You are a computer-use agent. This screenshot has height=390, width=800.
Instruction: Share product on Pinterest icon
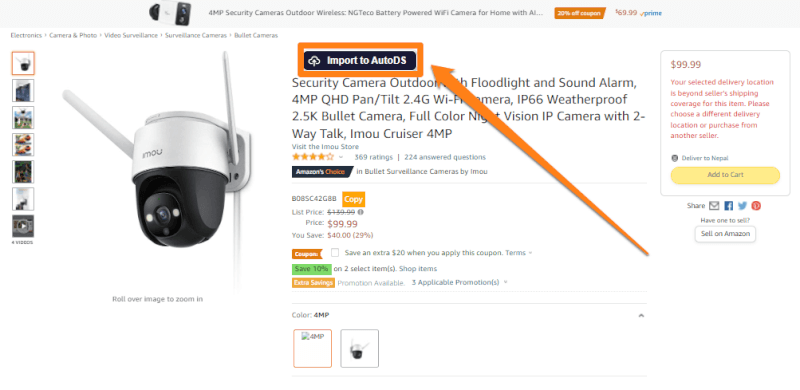tap(756, 206)
